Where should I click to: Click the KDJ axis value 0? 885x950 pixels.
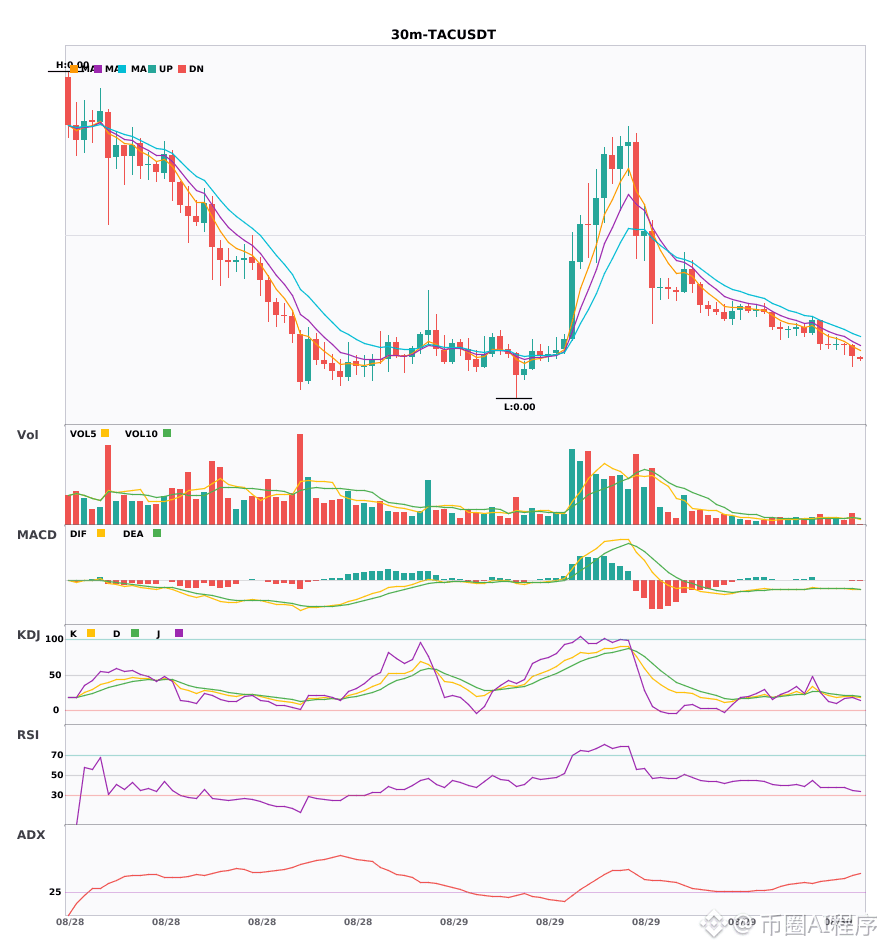point(56,710)
